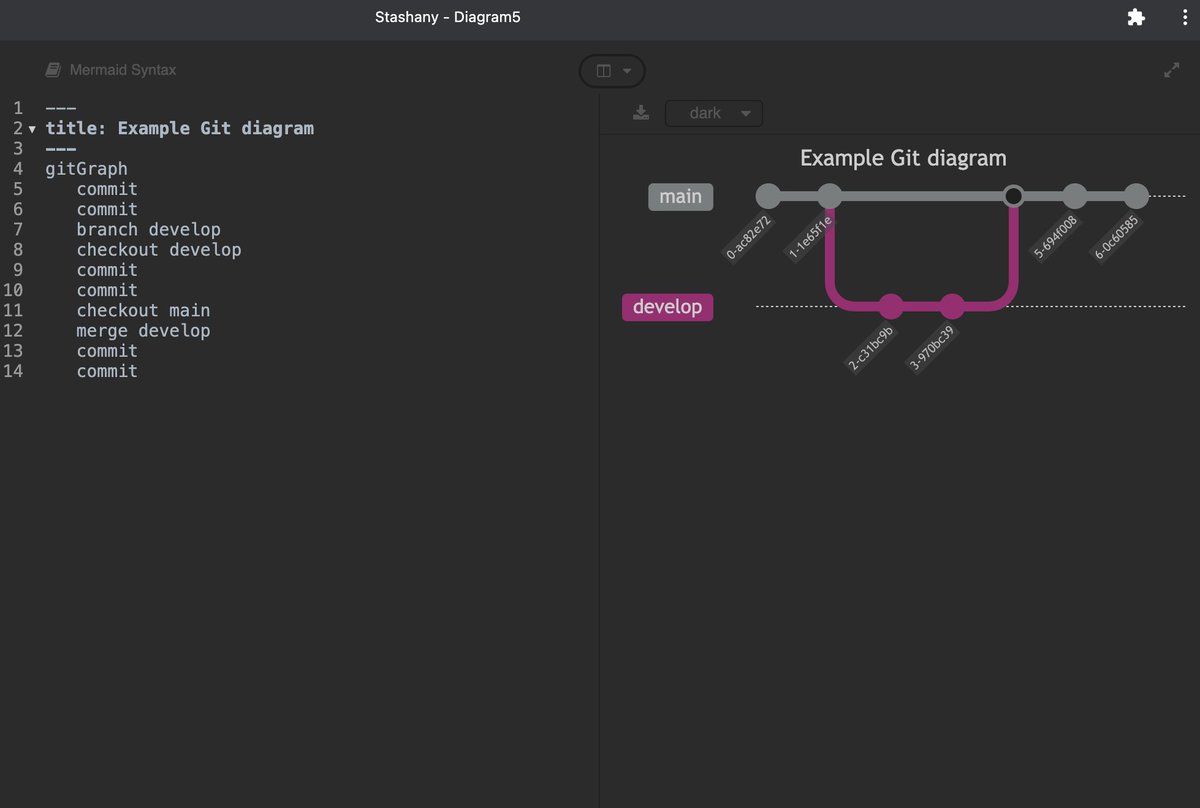Image resolution: width=1200 pixels, height=808 pixels.
Task: Click line number 3 in the gutter
Action: point(17,149)
